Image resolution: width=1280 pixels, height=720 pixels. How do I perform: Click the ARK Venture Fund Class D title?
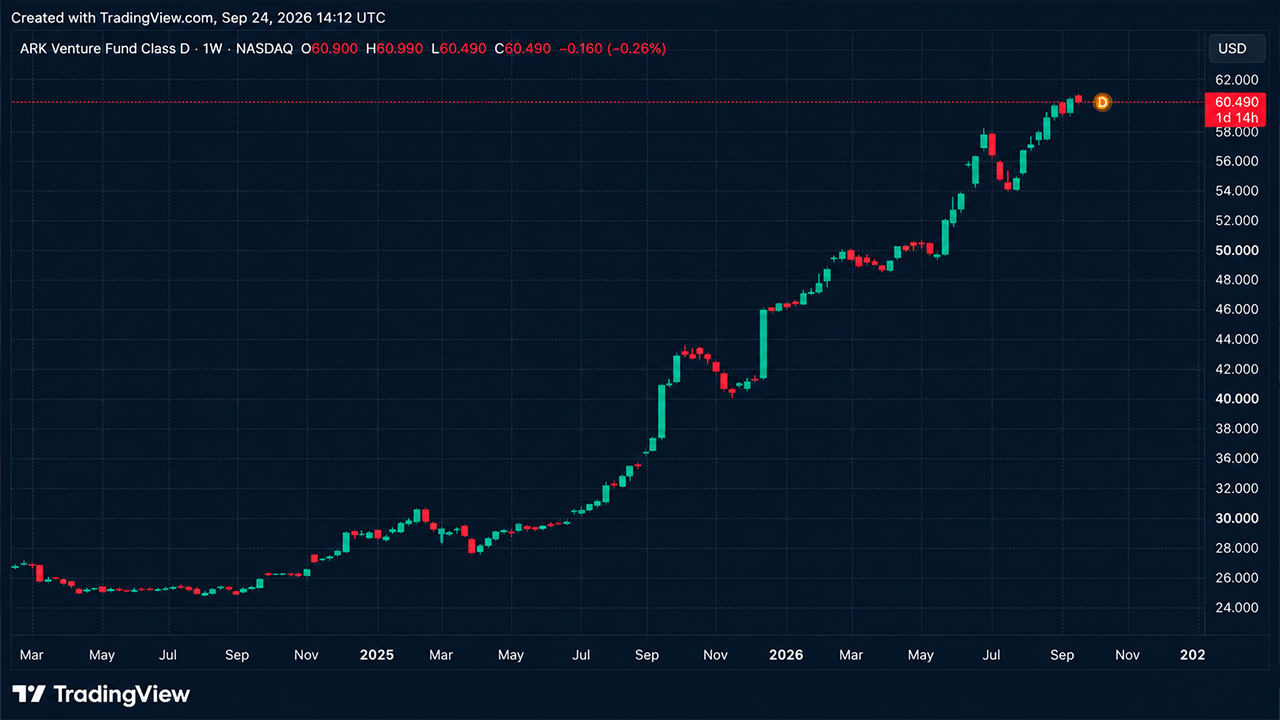105,48
